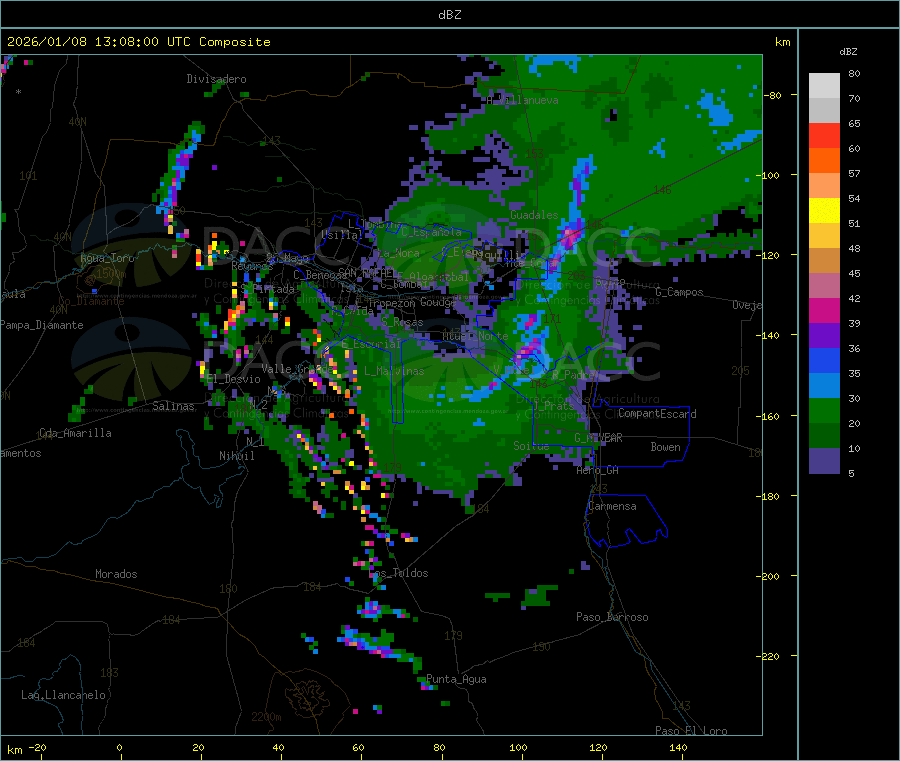This screenshot has width=900, height=761.
Task: Click the 'S_Rosas' map label
Action: click(402, 323)
